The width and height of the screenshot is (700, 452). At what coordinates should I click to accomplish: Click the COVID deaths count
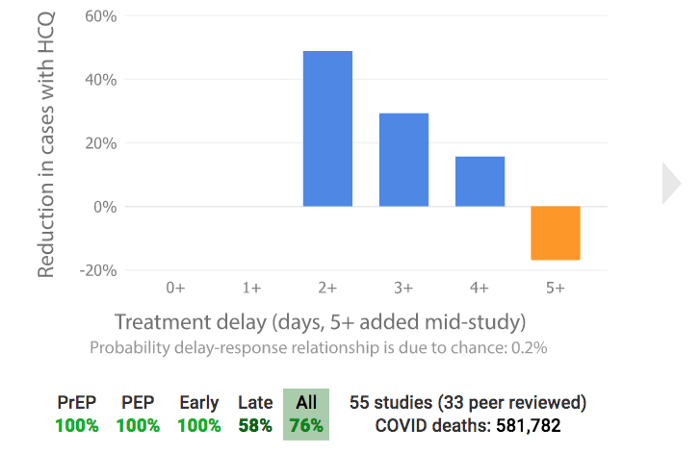click(467, 426)
